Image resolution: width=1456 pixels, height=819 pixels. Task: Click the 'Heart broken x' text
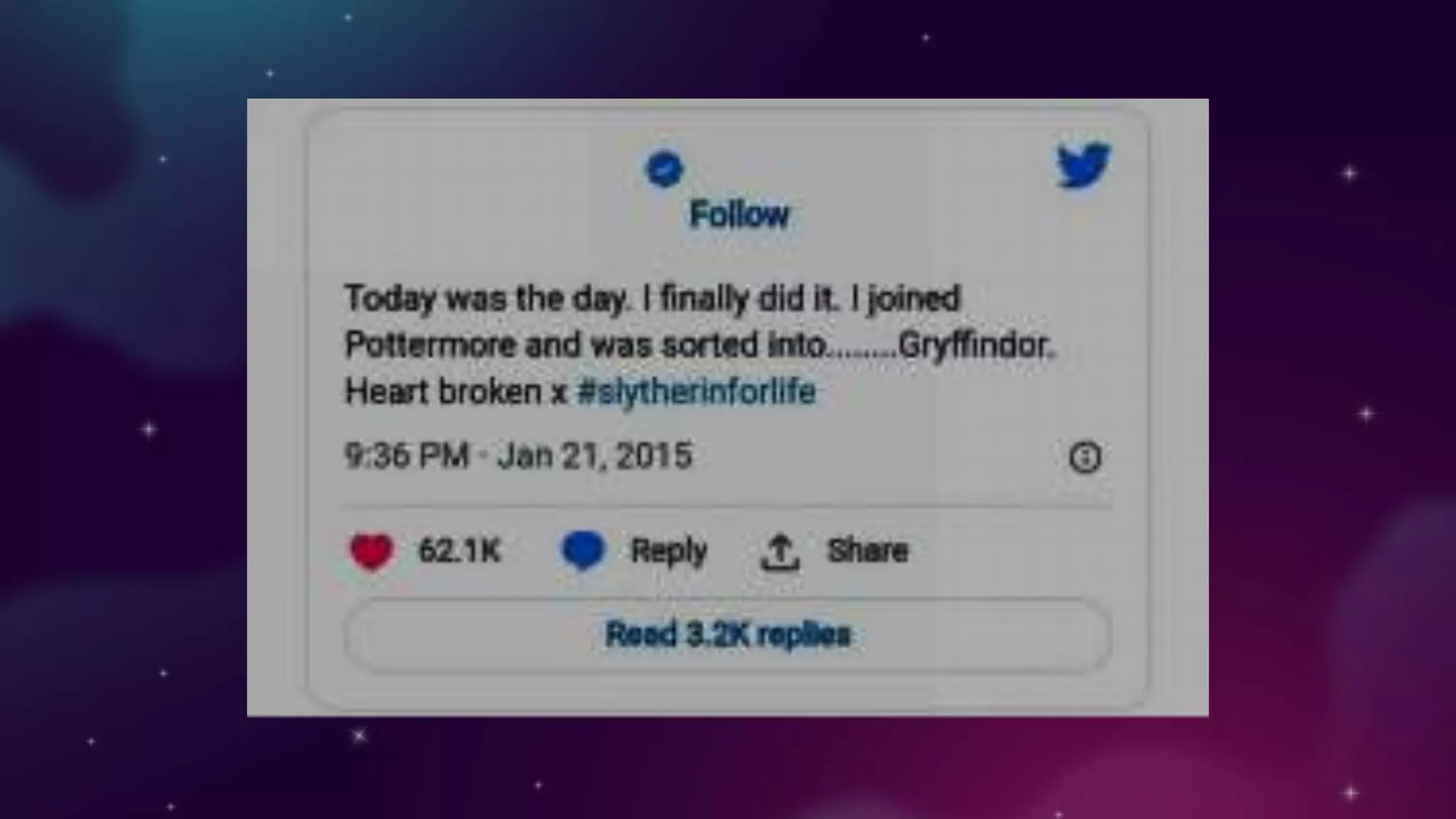click(455, 392)
